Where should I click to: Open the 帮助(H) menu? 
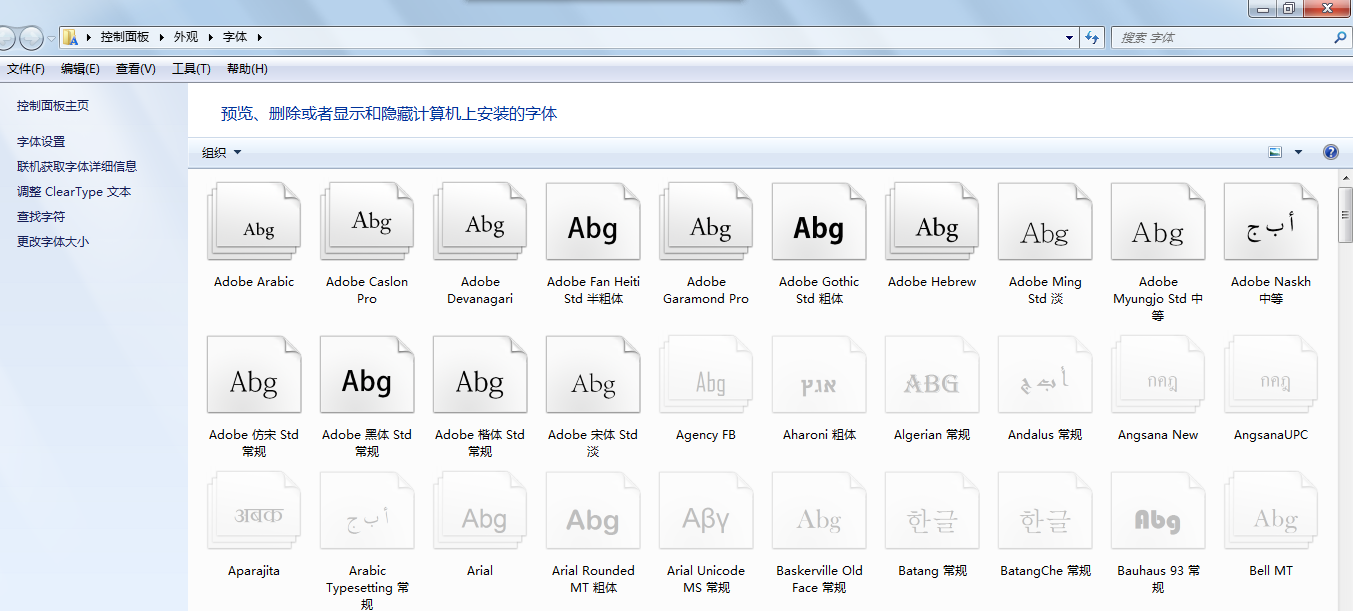point(247,69)
